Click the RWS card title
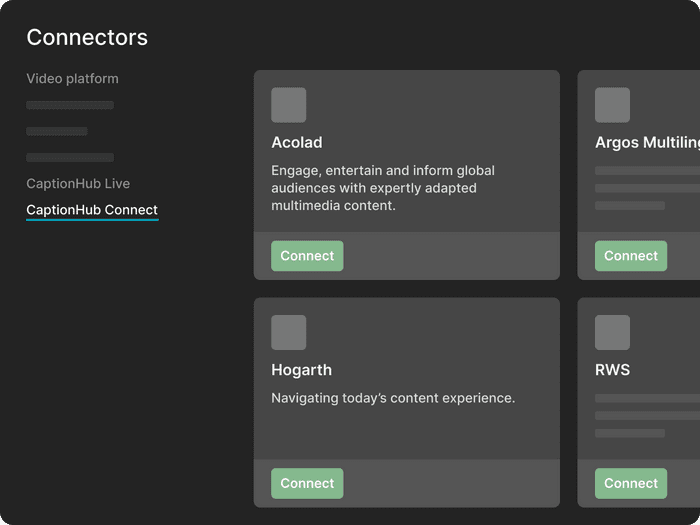Viewport: 700px width, 525px height. (x=612, y=370)
